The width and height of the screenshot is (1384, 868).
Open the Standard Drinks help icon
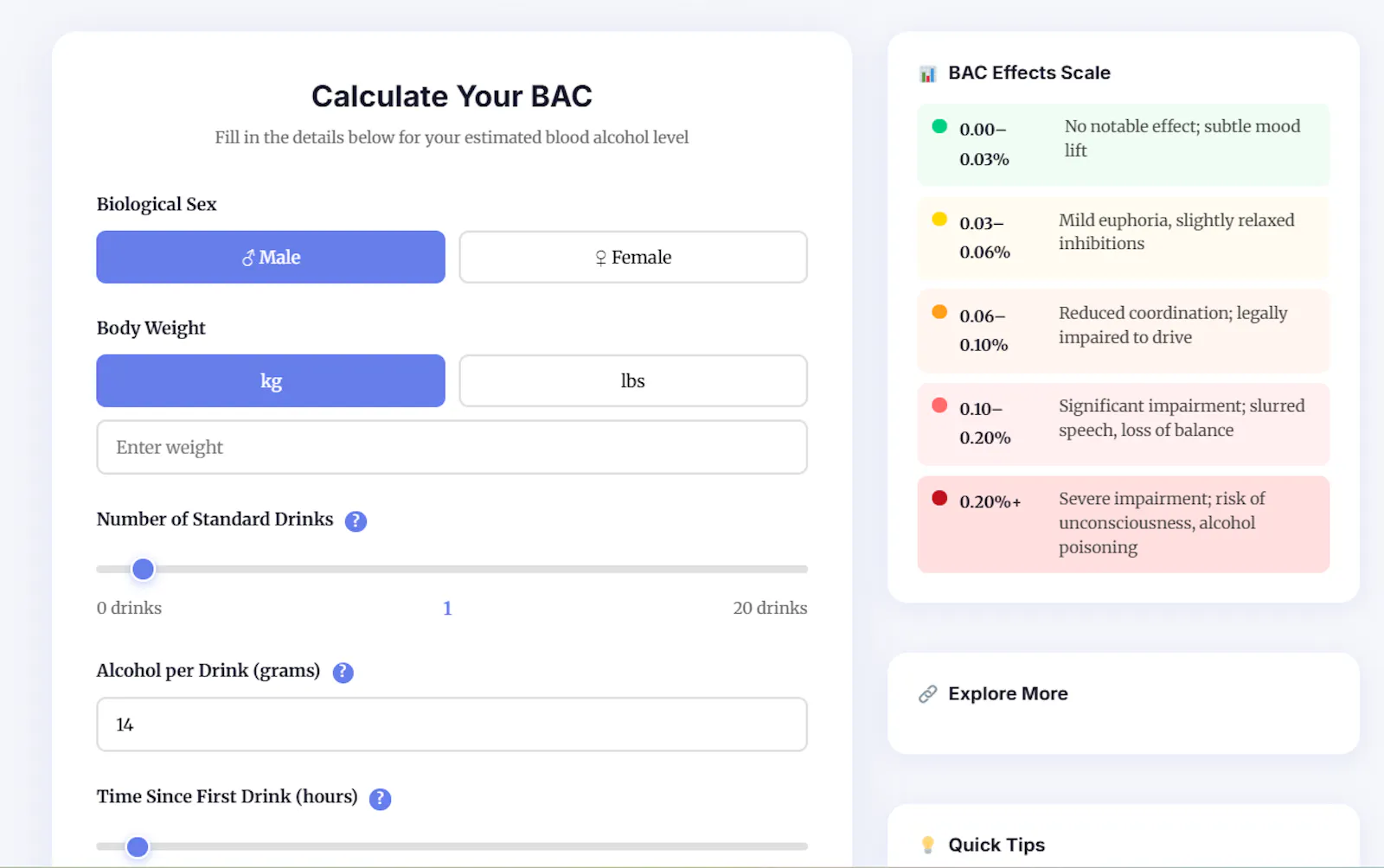pyautogui.click(x=356, y=521)
